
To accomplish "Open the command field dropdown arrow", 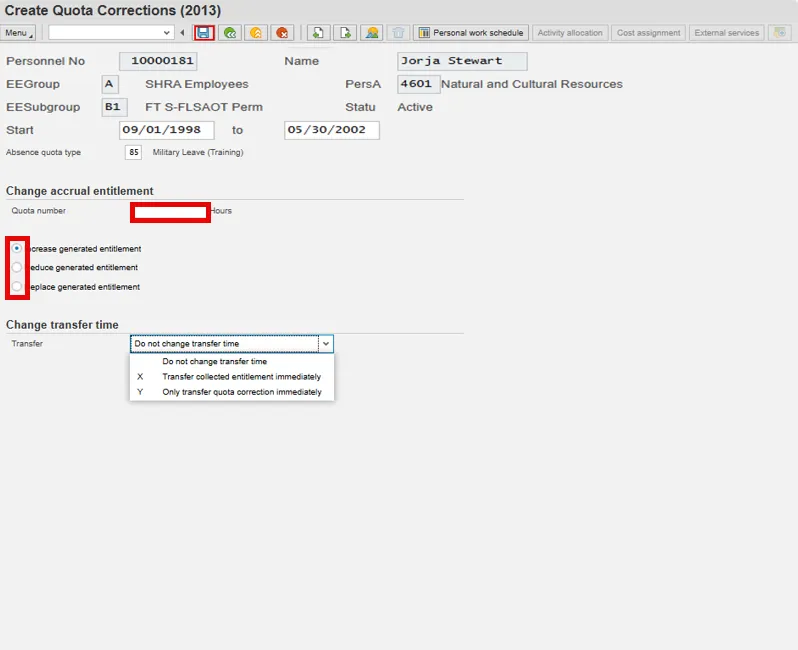I will (x=166, y=33).
